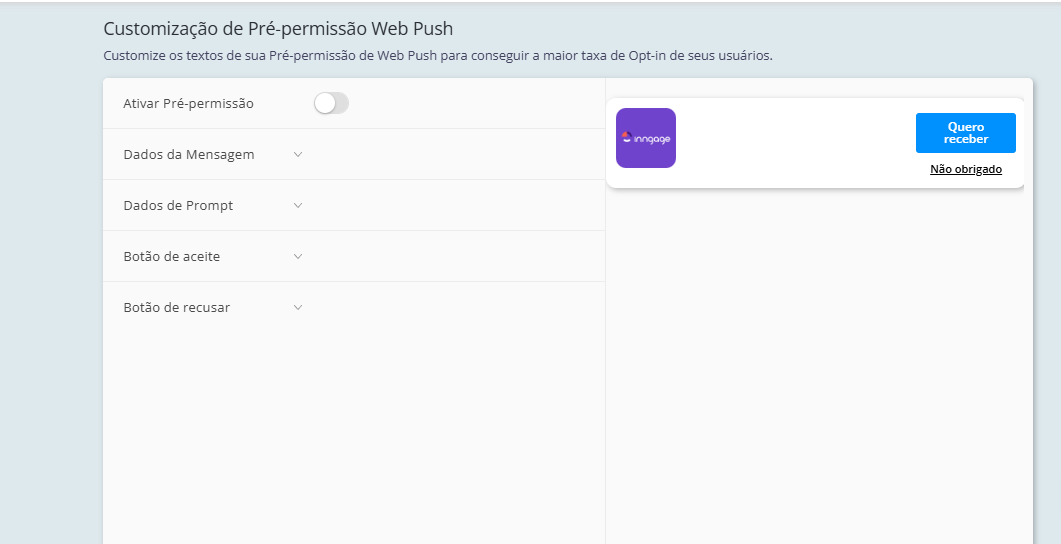Click the blank preview area below notification card

click(x=818, y=360)
